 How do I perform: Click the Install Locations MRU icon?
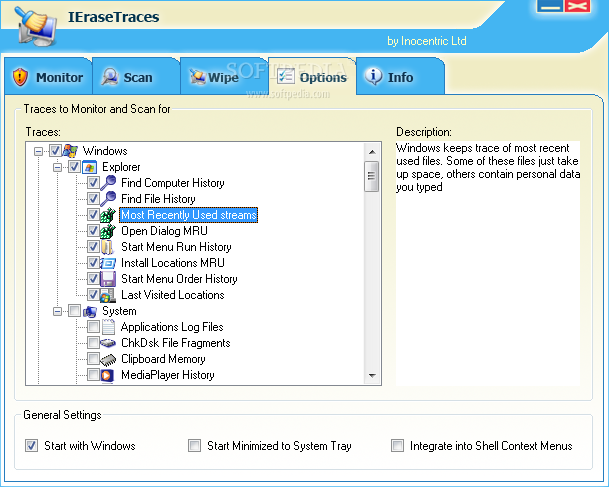(108, 263)
